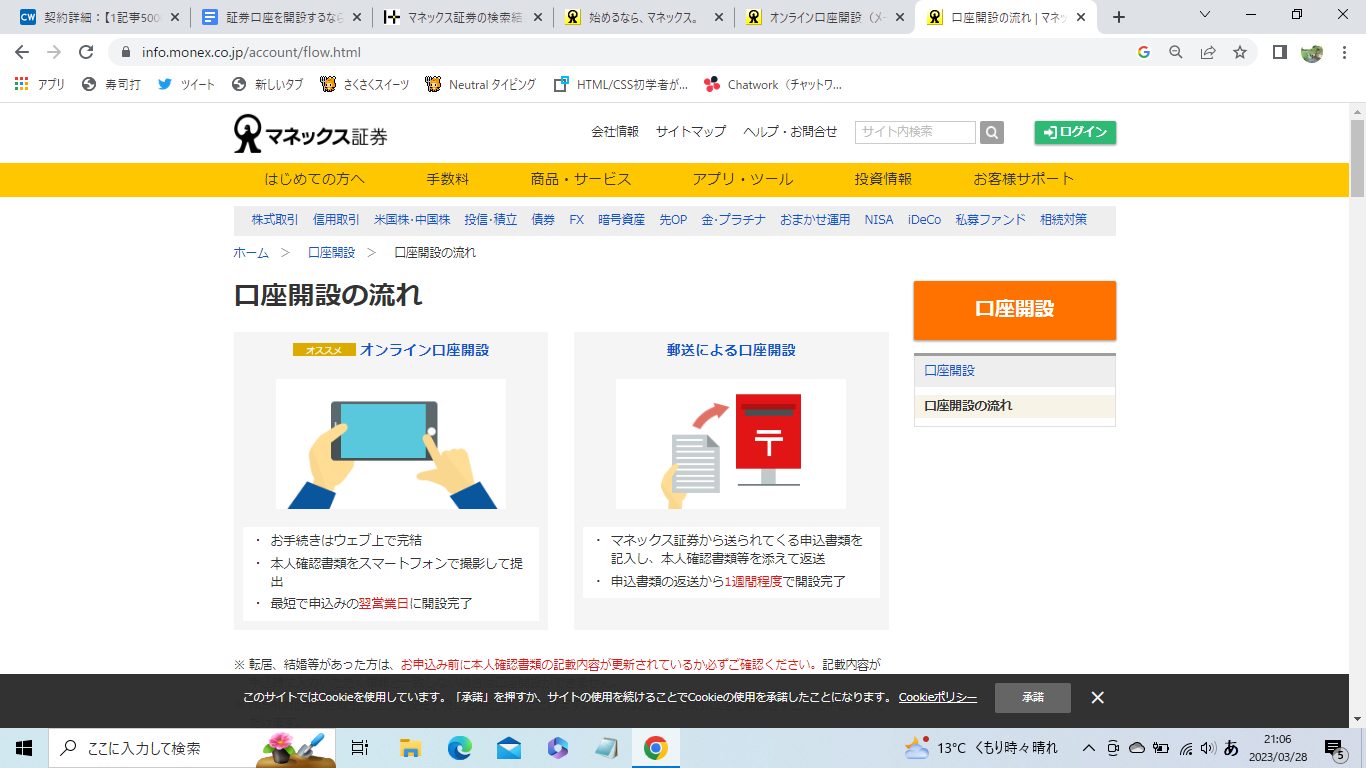Click the tablet illustration for online opening
Screen dimensions: 1366x768
391,444
